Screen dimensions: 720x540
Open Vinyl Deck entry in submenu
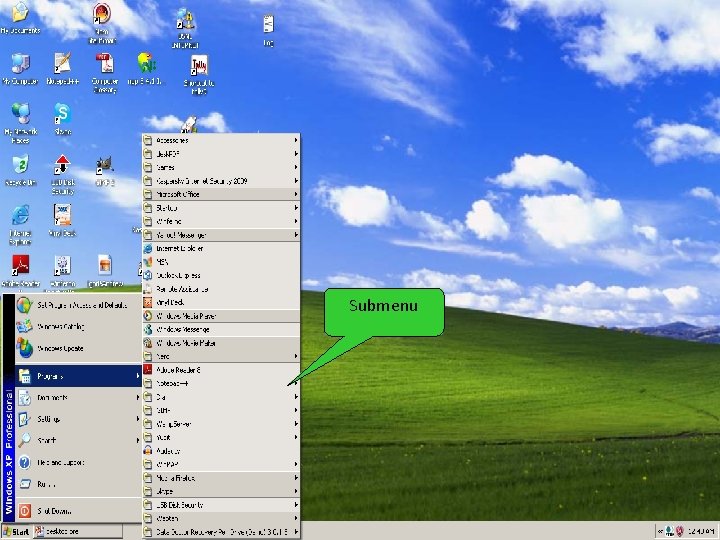click(221, 302)
